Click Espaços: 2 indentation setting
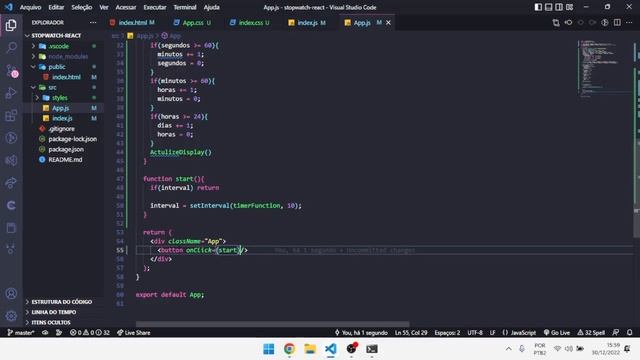 (x=447, y=333)
